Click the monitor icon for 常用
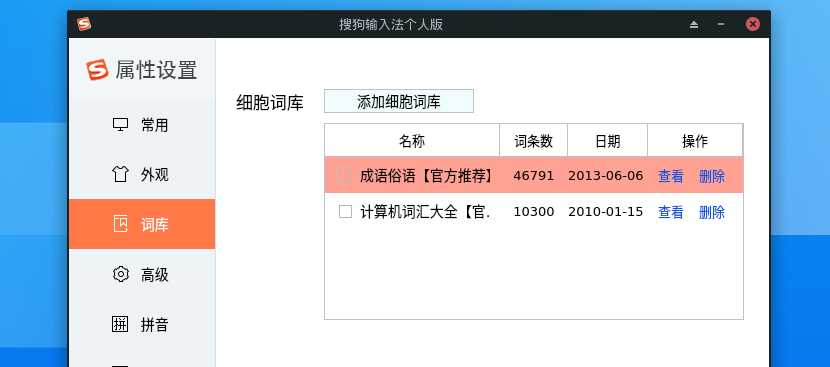The image size is (830, 367). click(x=121, y=125)
